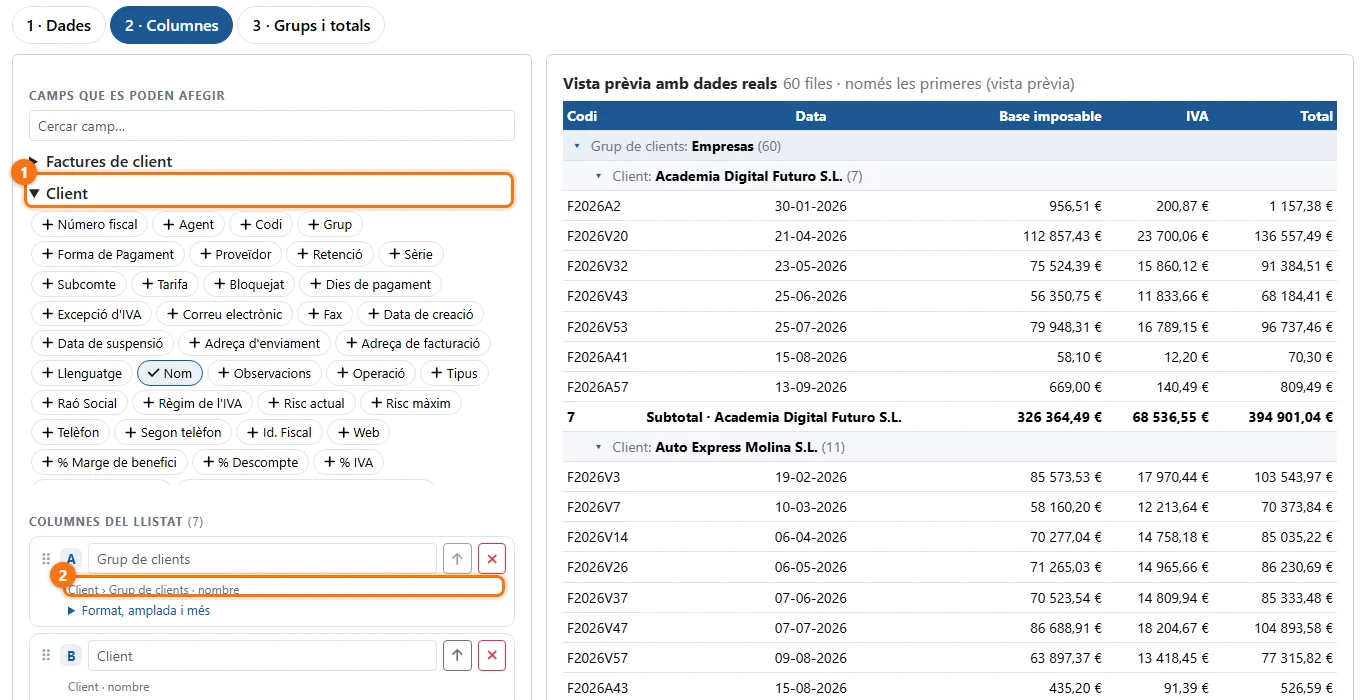The image size is (1366, 700).
Task: Focus the Cercar camp search box
Action: [272, 126]
